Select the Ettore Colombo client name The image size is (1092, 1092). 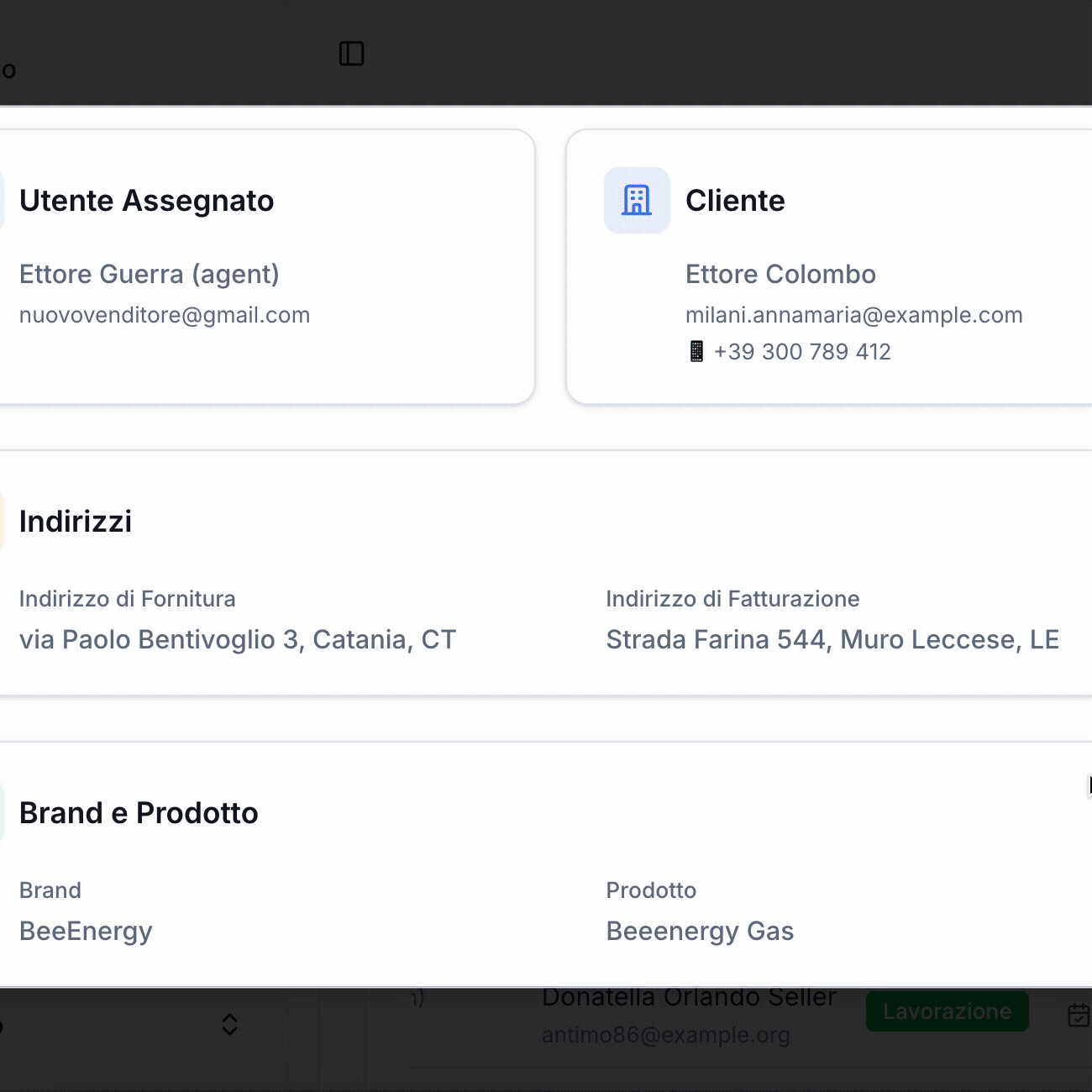pos(780,274)
